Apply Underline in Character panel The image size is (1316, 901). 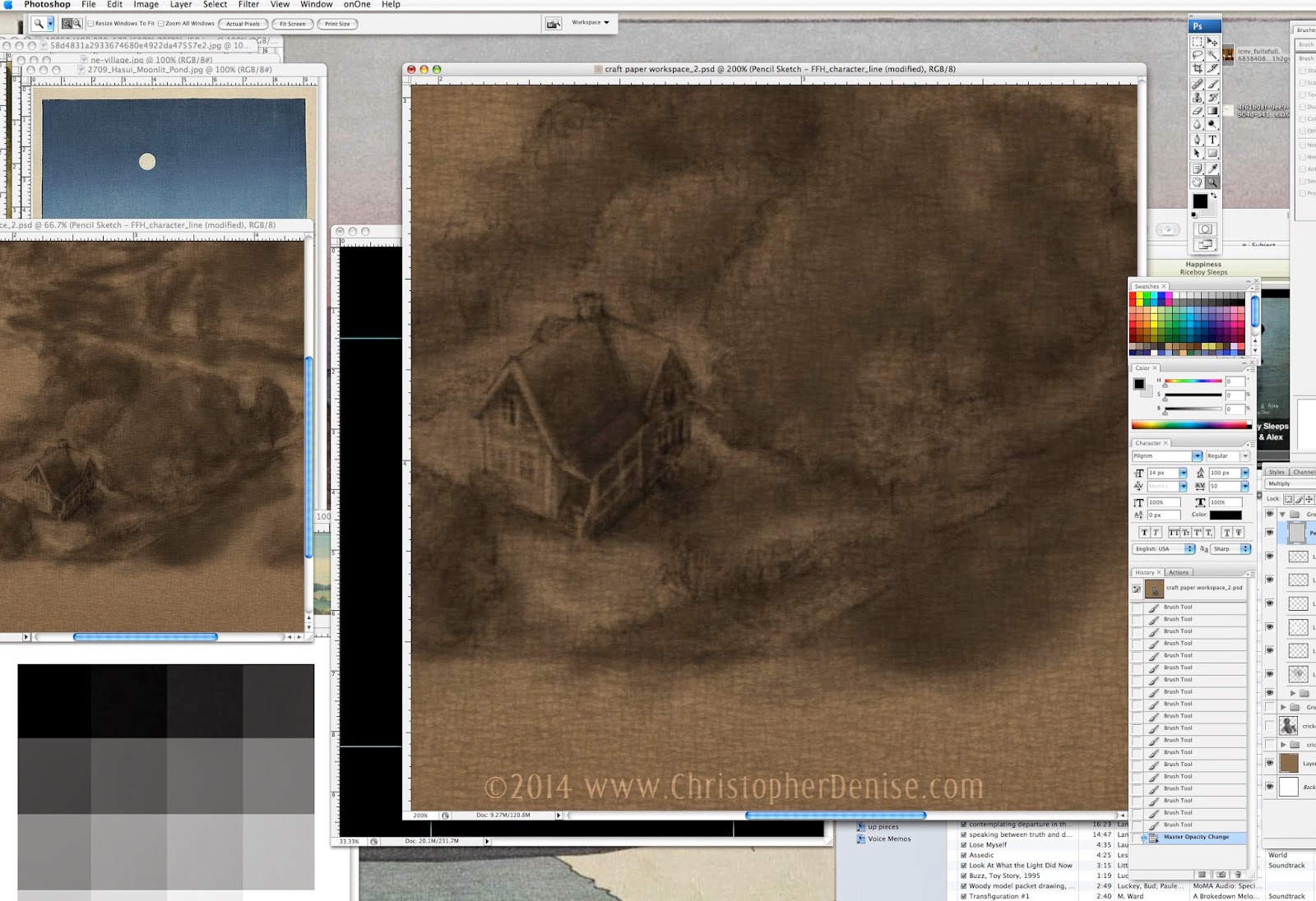pos(1227,533)
